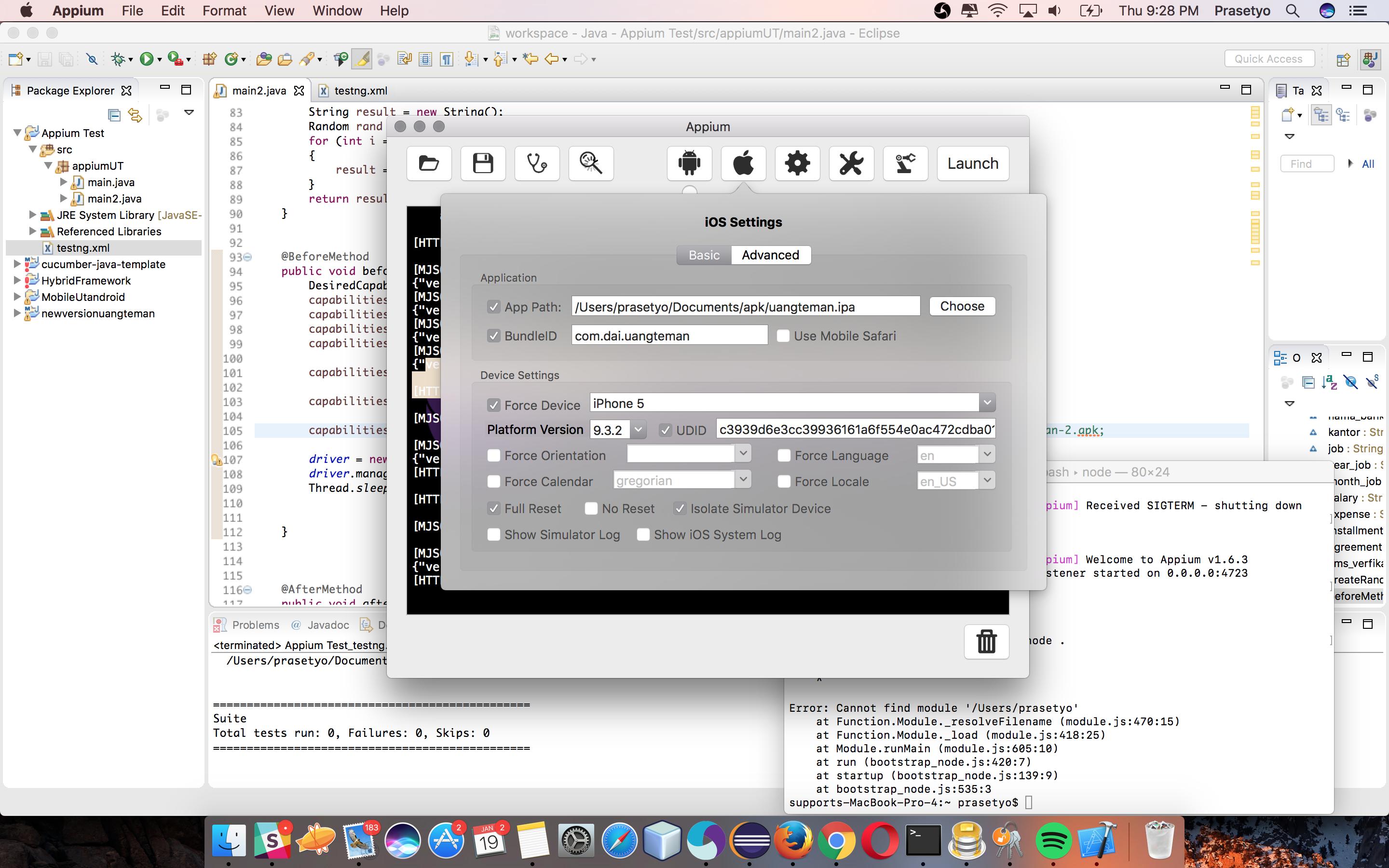Switch to Advanced tab in iOS Settings
The width and height of the screenshot is (1389, 868).
point(770,255)
